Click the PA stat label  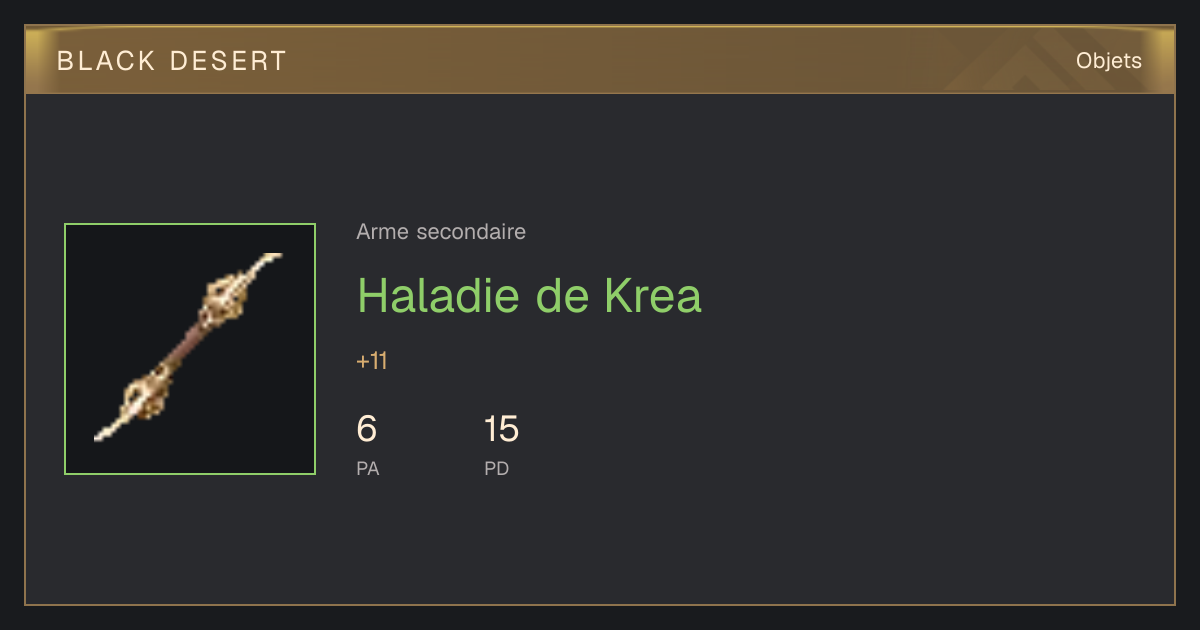368,468
